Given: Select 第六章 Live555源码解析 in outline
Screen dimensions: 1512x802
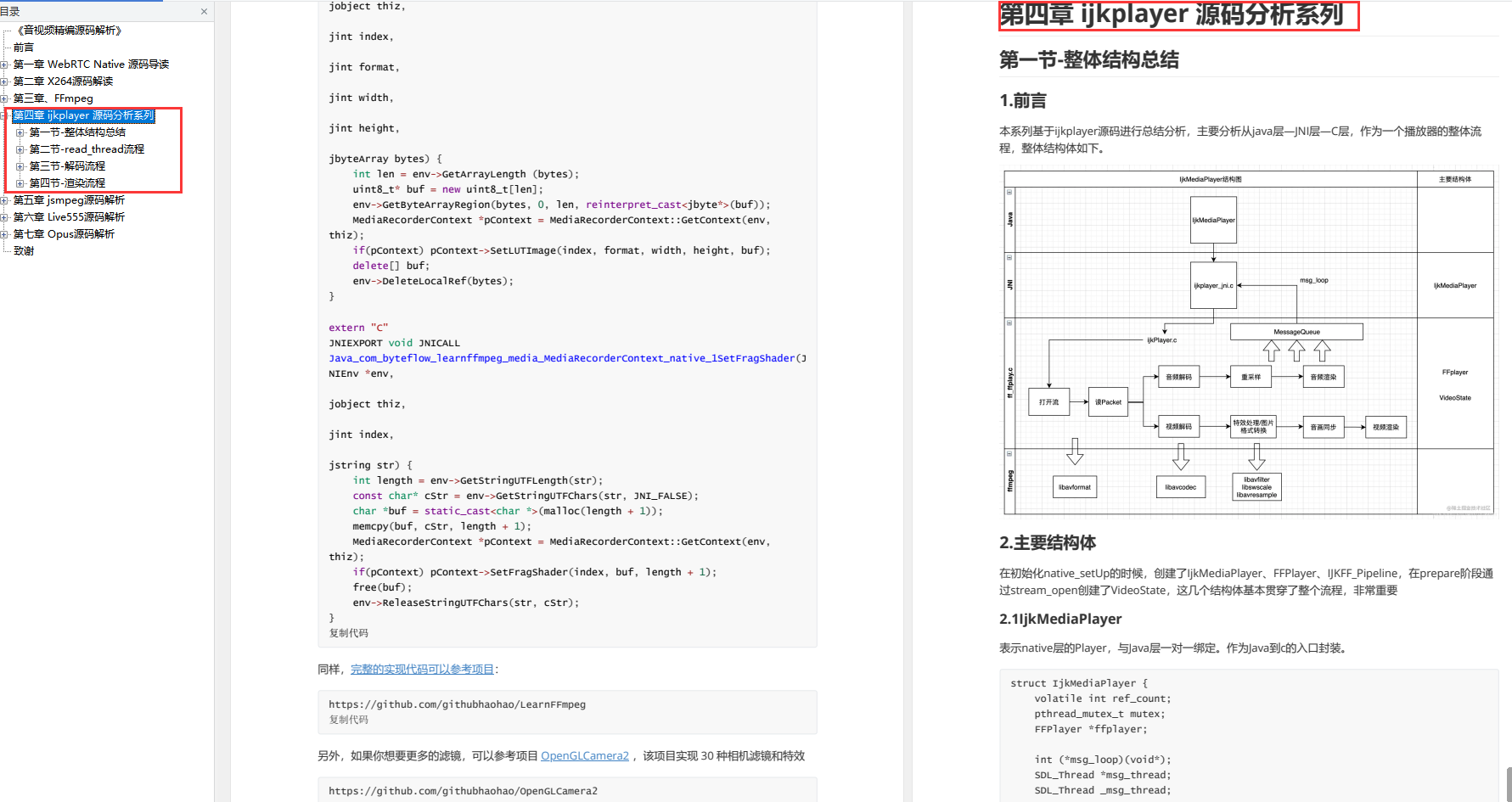Looking at the screenshot, I should coord(69,217).
